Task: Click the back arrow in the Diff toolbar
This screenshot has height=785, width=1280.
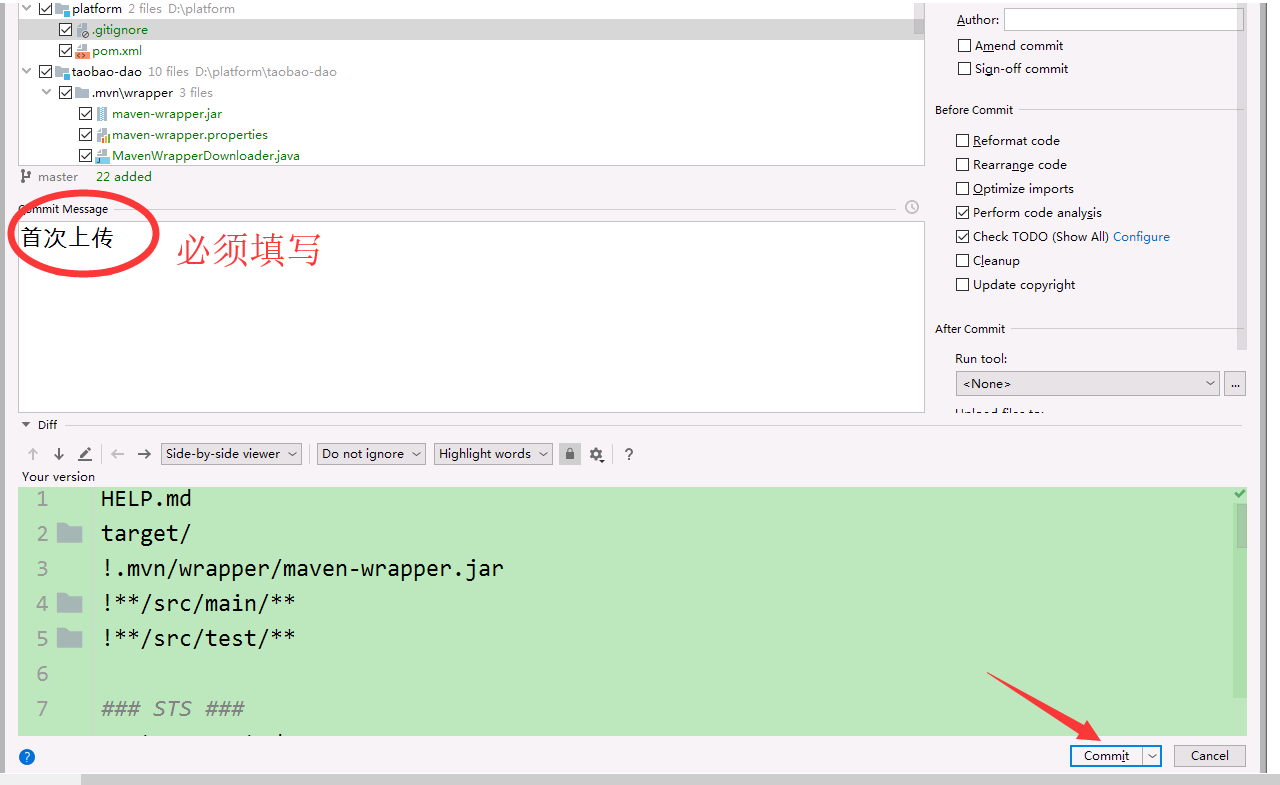Action: 118,454
